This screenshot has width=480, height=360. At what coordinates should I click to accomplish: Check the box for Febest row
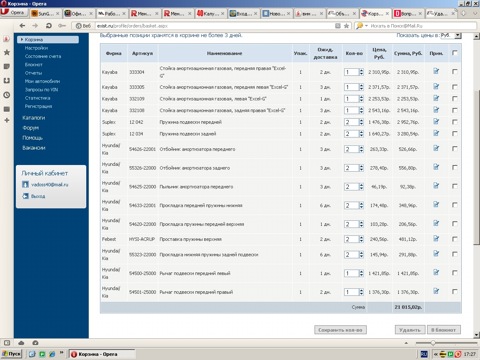click(x=455, y=239)
